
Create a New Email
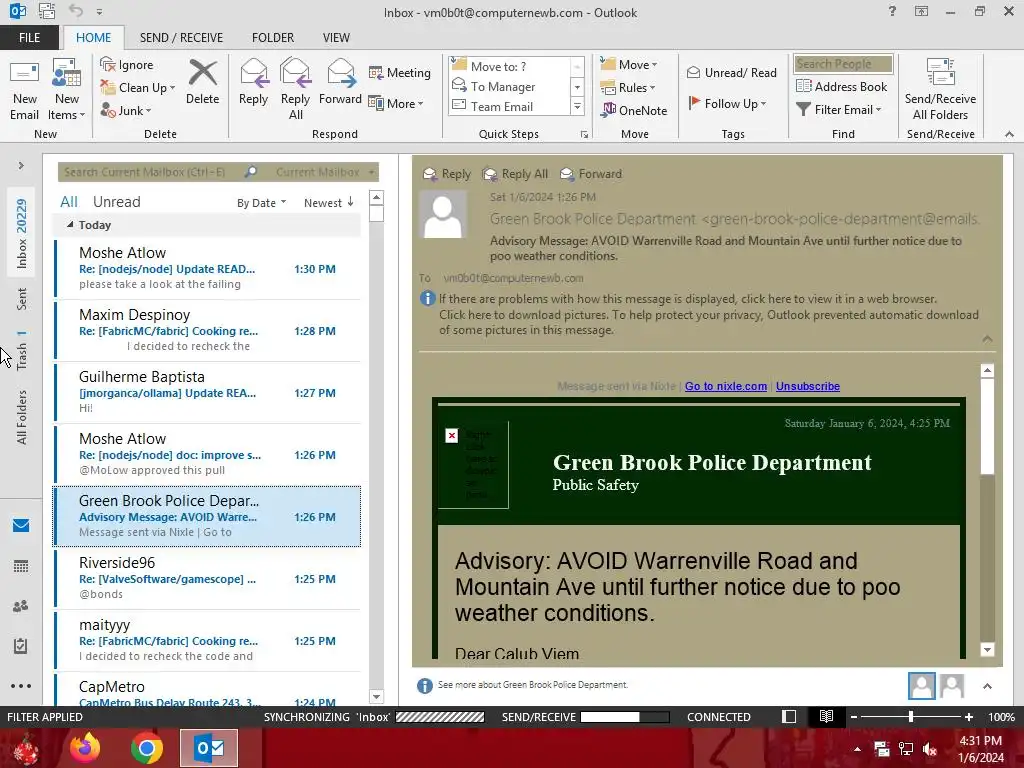point(24,91)
